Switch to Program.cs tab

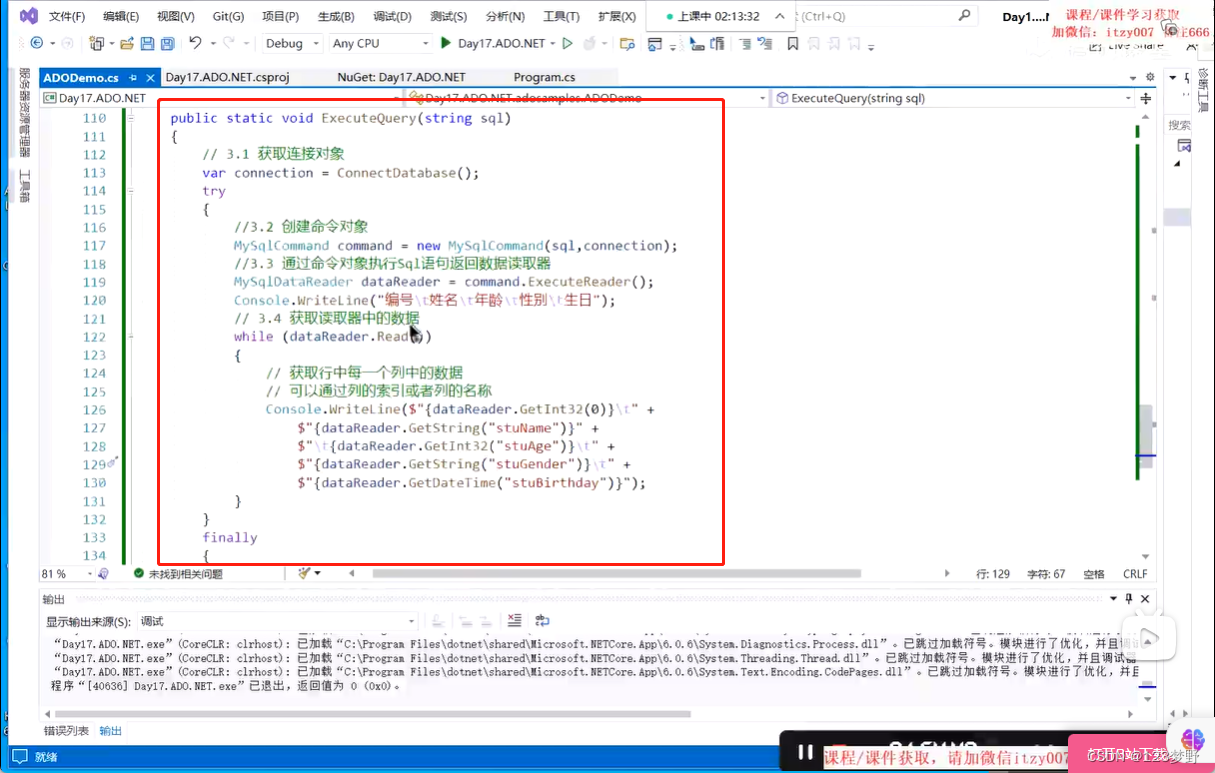pyautogui.click(x=544, y=77)
